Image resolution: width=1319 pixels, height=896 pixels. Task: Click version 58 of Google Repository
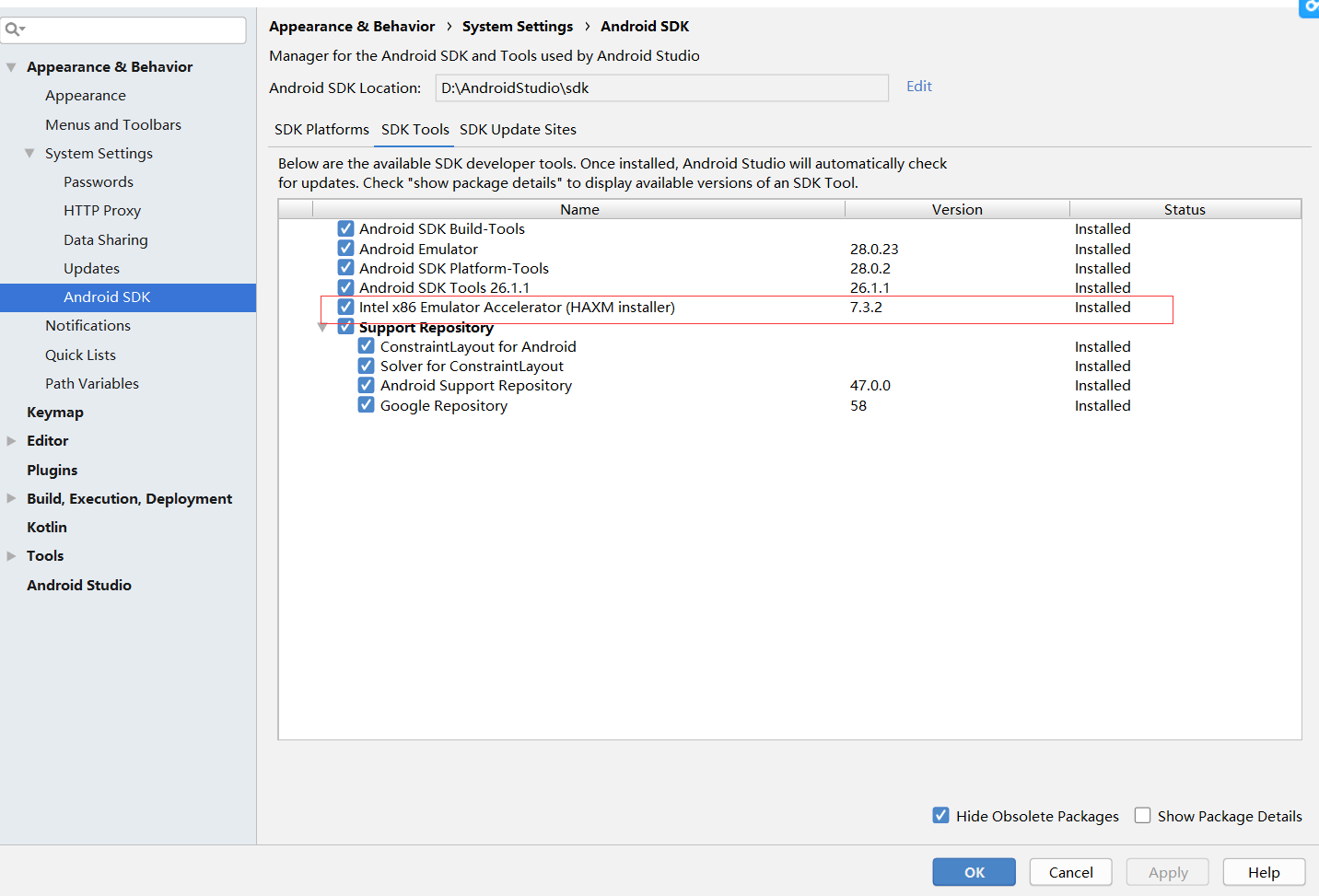(858, 406)
